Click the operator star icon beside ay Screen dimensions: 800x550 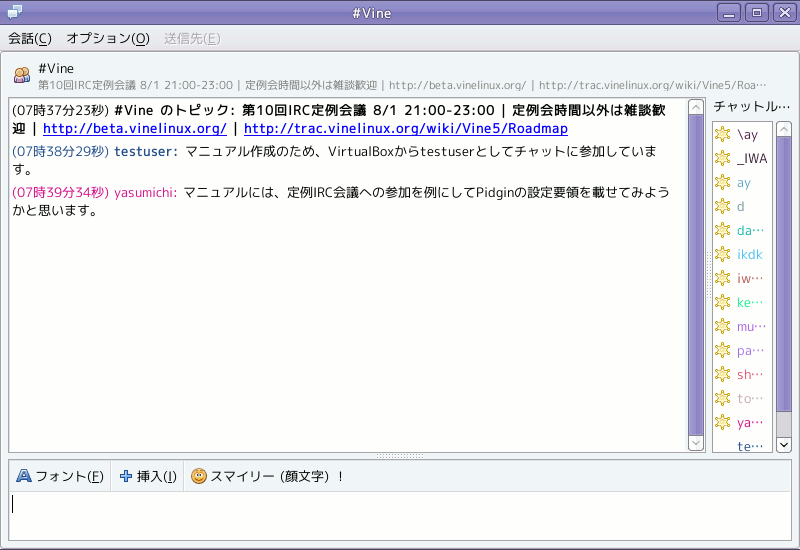pos(722,182)
